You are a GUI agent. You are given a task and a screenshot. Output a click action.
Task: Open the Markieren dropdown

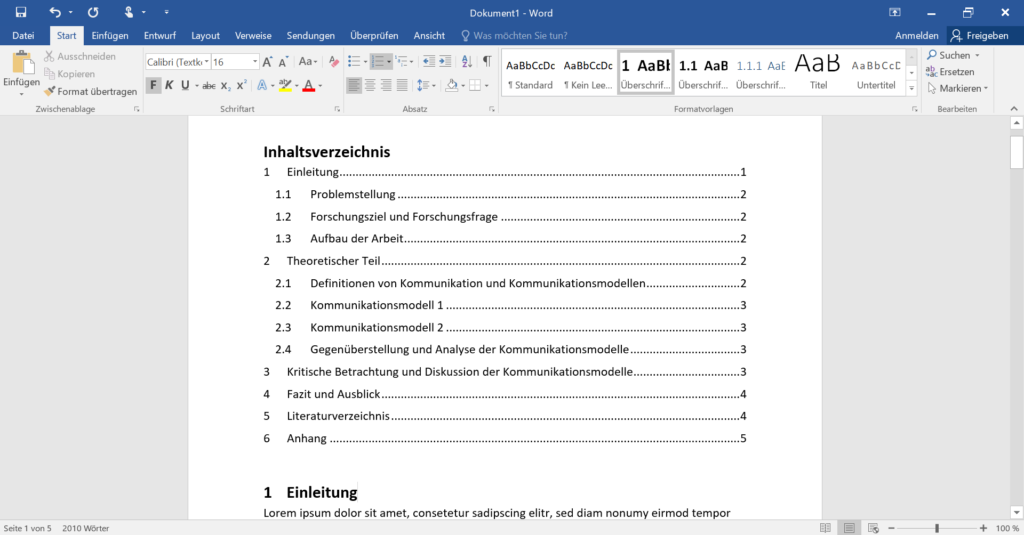click(x=957, y=88)
